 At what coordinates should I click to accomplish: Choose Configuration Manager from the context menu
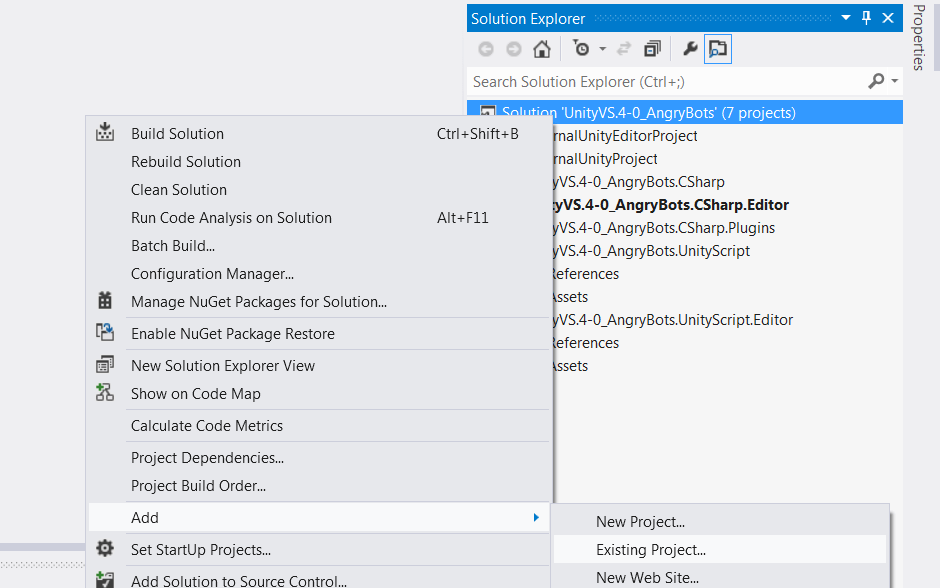pos(212,274)
